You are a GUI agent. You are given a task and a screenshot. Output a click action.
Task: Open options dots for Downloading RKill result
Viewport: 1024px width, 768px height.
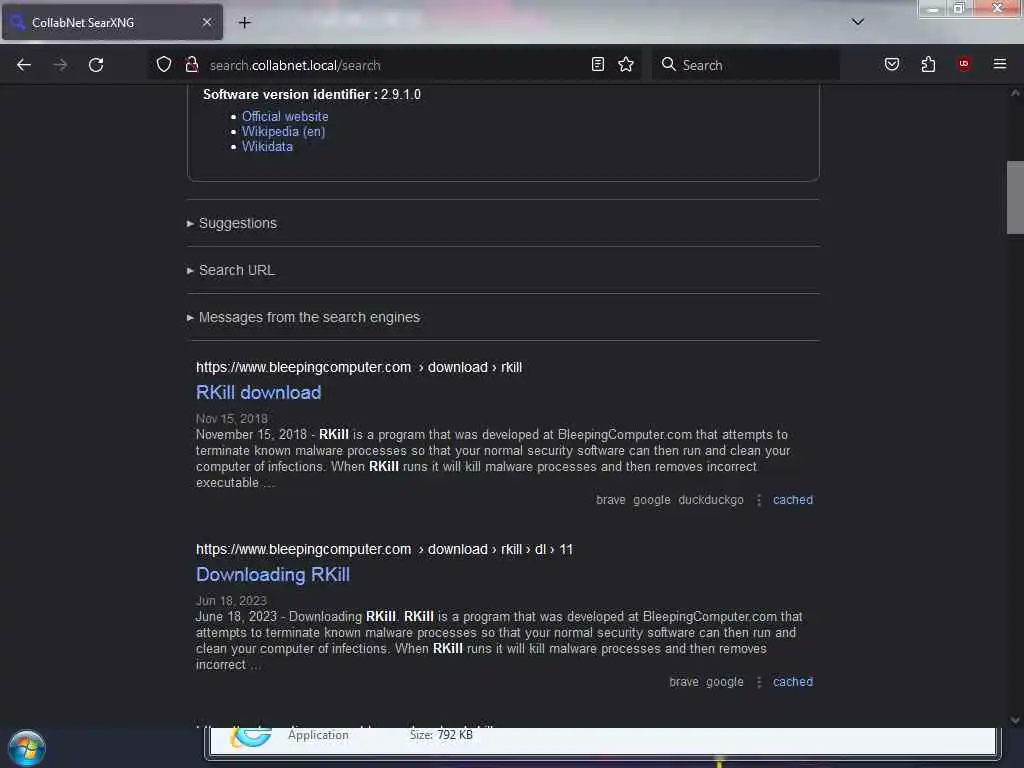pyautogui.click(x=759, y=682)
